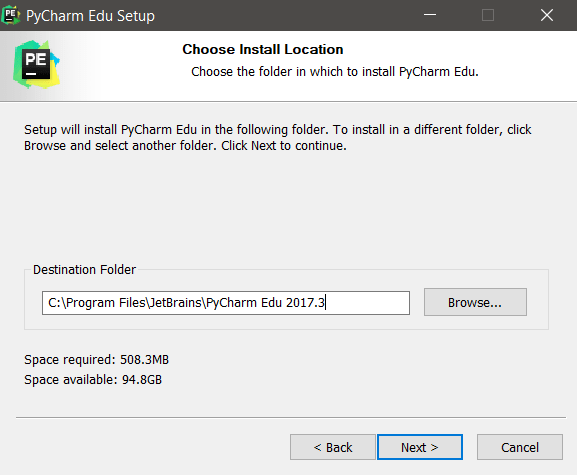Image resolution: width=577 pixels, height=475 pixels.
Task: Click the PyCharm Edu icon in the title bar
Action: point(11,15)
